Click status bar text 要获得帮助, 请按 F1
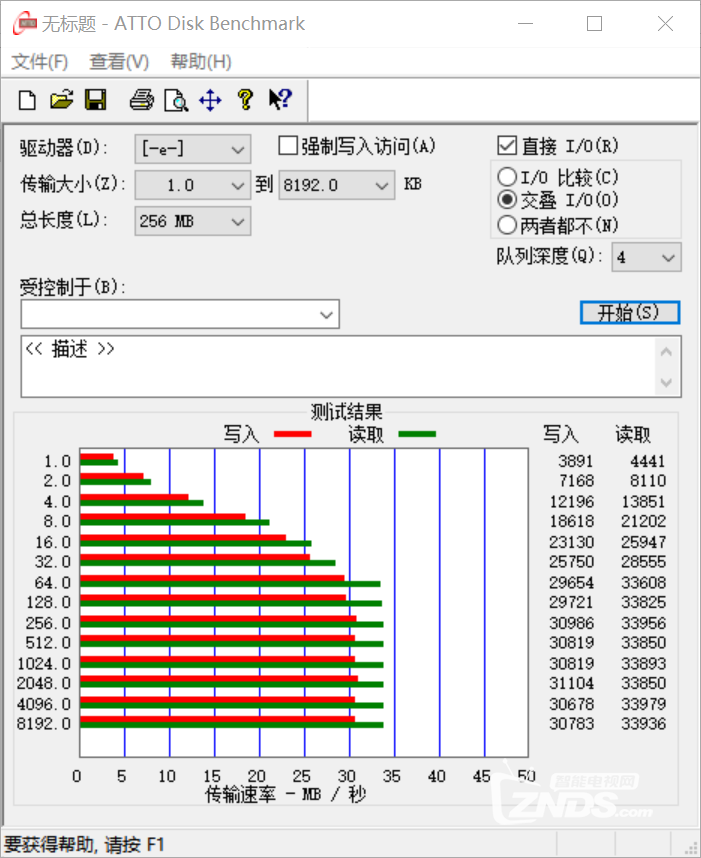The image size is (701, 858). click(x=84, y=844)
